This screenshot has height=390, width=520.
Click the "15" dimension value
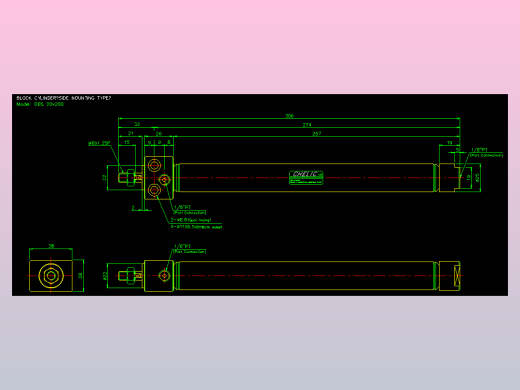127,142
